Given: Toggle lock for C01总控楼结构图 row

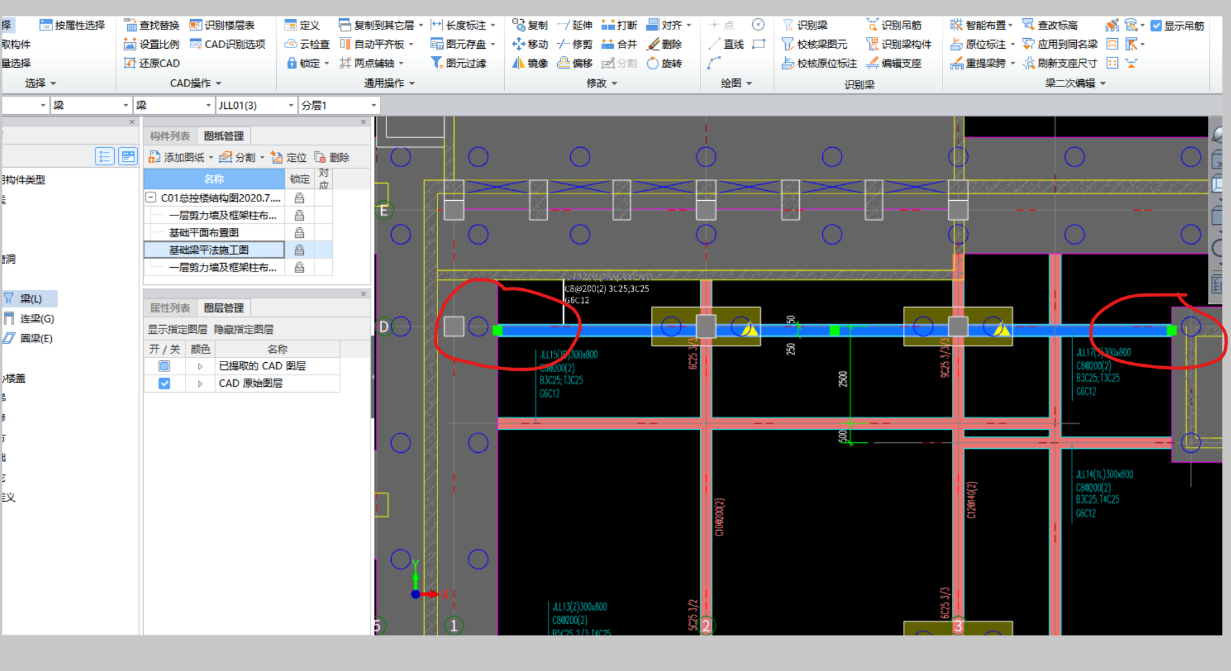Looking at the screenshot, I should click(x=299, y=199).
